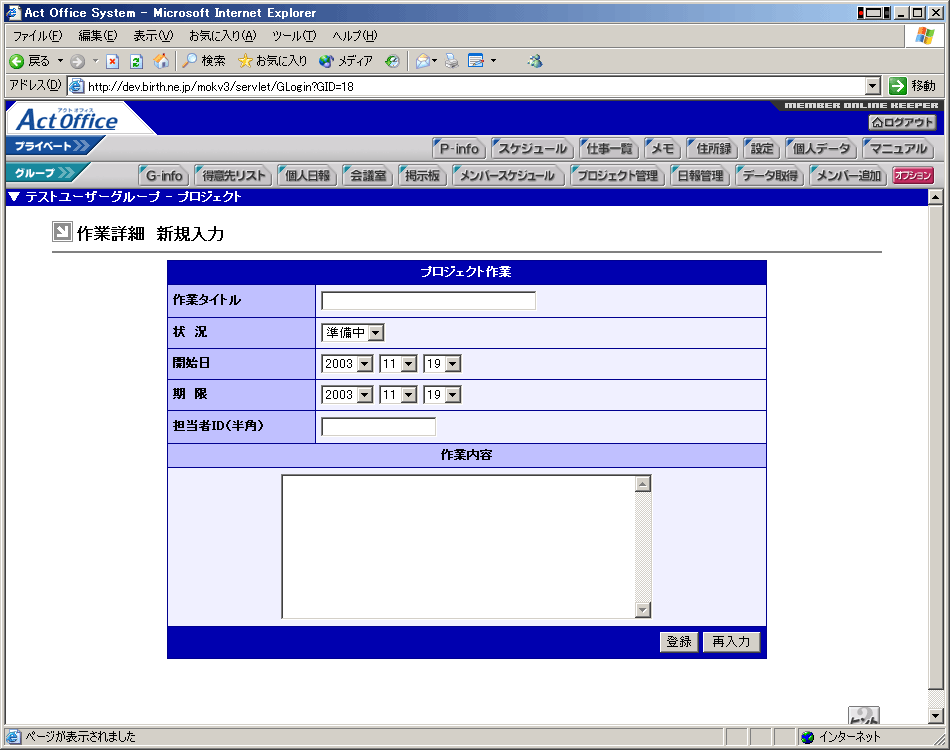Click the ログアウト logout button
Image resolution: width=950 pixels, height=750 pixels.
point(902,122)
